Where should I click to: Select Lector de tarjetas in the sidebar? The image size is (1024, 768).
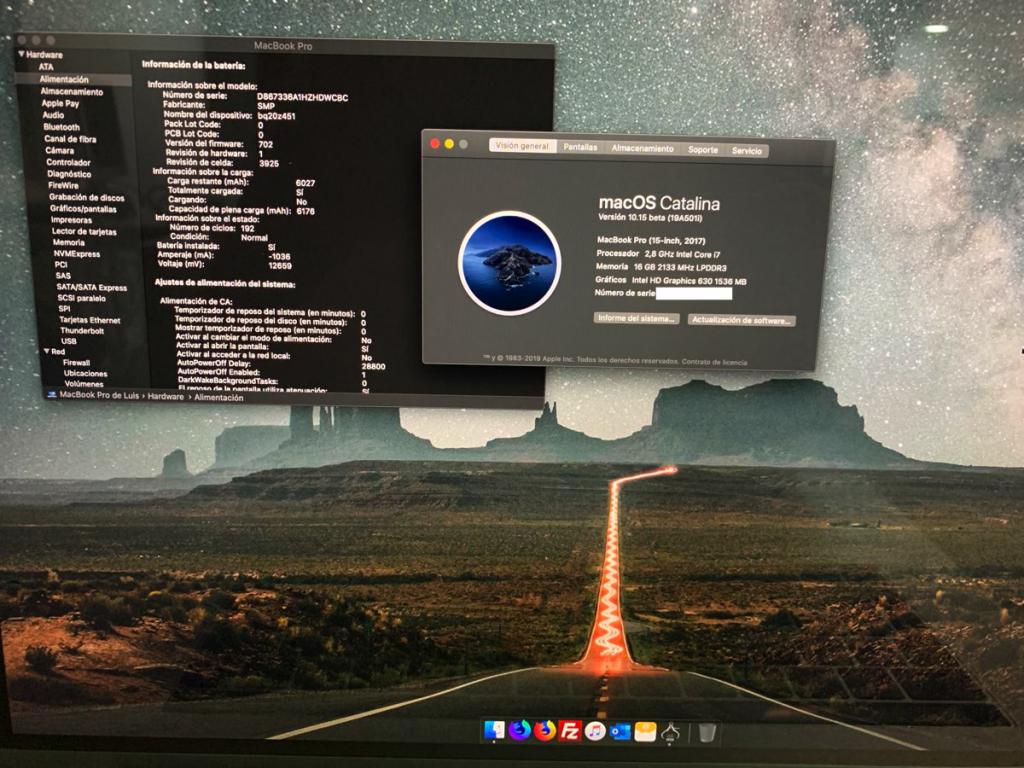pyautogui.click(x=84, y=231)
